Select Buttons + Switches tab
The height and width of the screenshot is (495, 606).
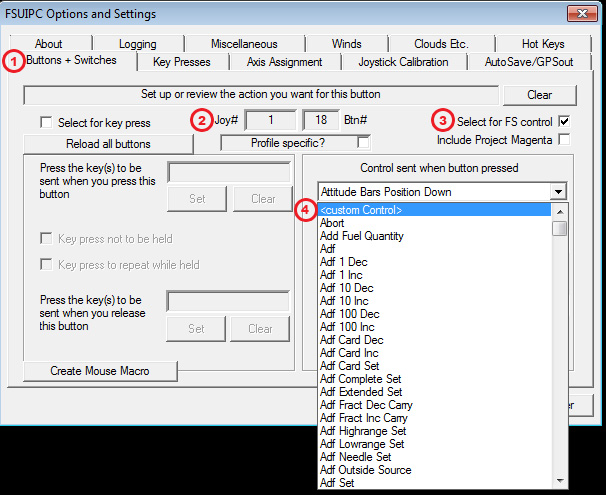pos(71,60)
